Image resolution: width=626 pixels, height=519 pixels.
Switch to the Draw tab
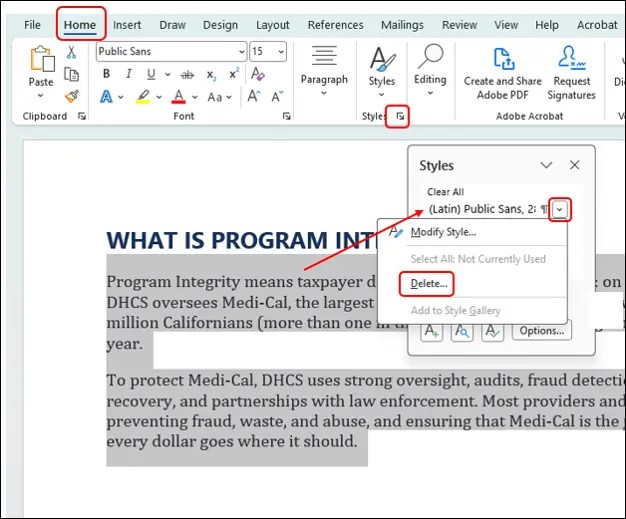(172, 25)
